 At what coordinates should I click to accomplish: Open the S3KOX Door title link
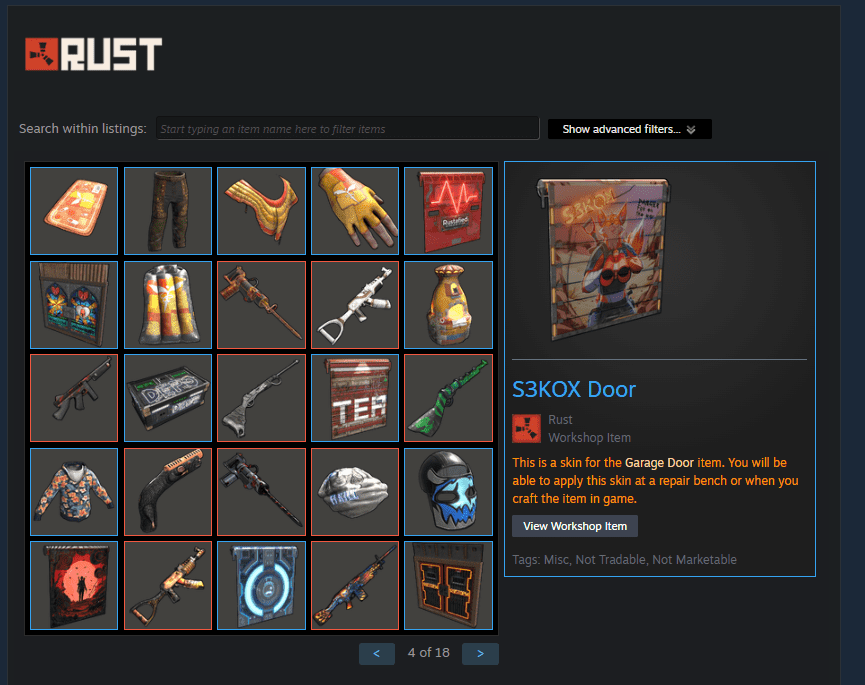coord(574,389)
